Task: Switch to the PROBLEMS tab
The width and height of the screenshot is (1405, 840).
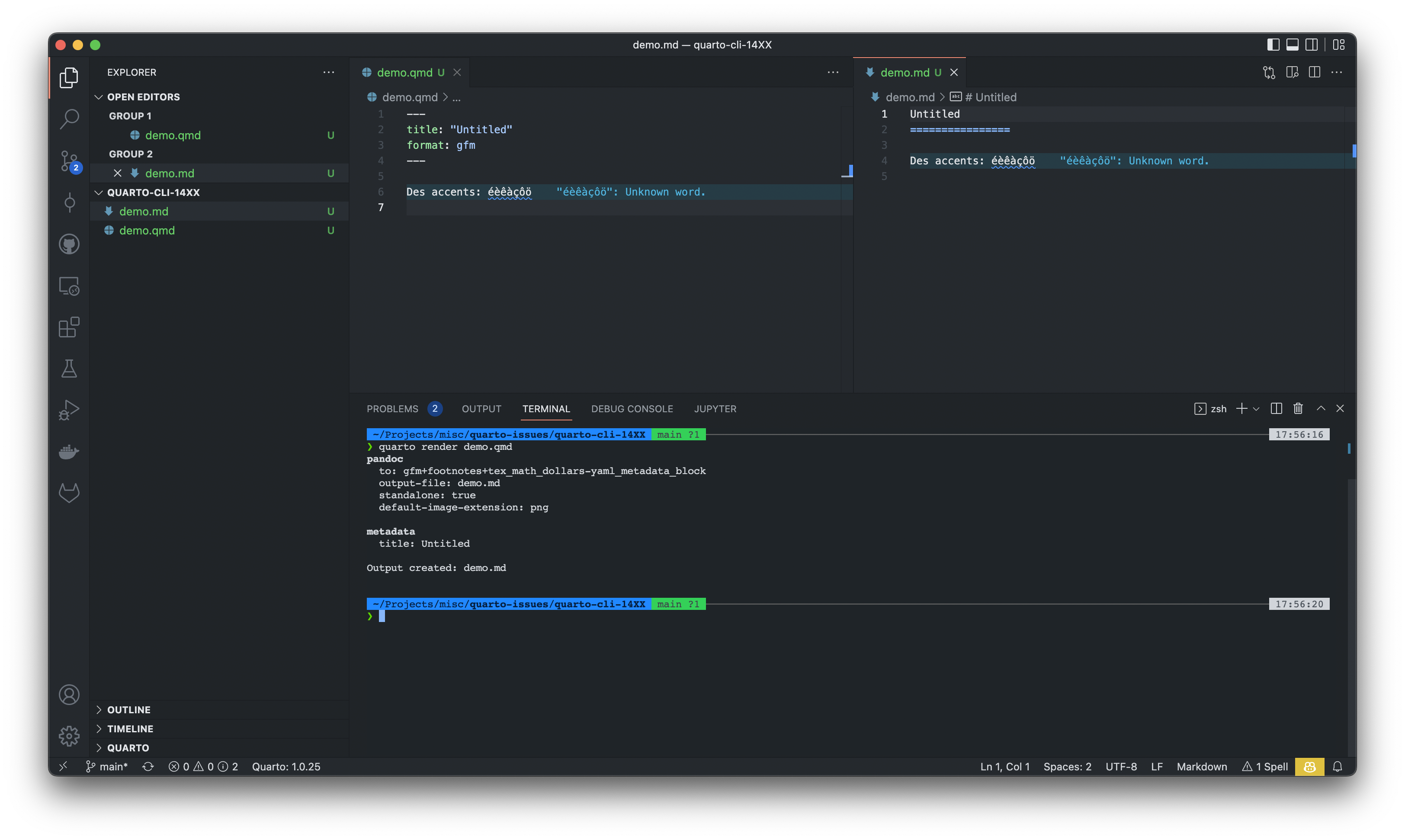Action: click(x=393, y=408)
